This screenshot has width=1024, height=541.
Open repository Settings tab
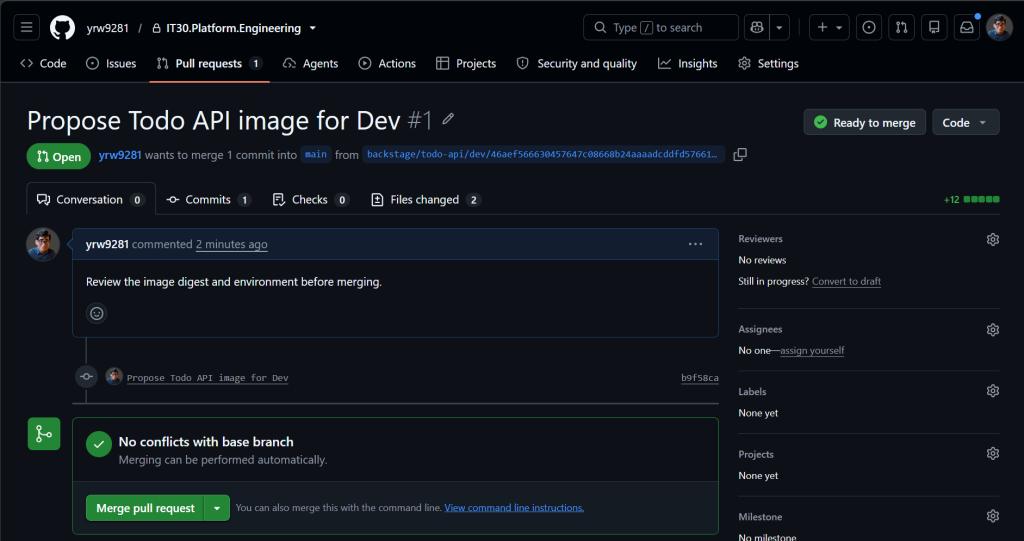pyautogui.click(x=769, y=63)
